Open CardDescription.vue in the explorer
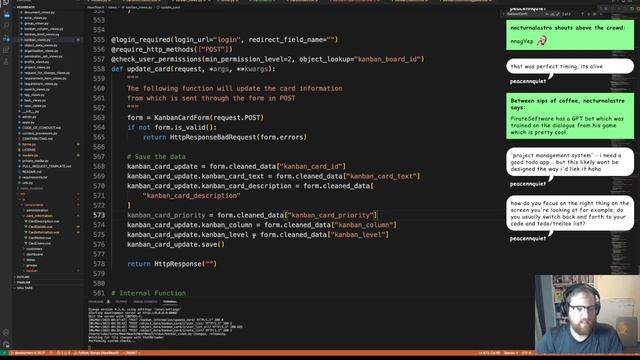The height and width of the screenshot is (360, 640). click(x=43, y=221)
